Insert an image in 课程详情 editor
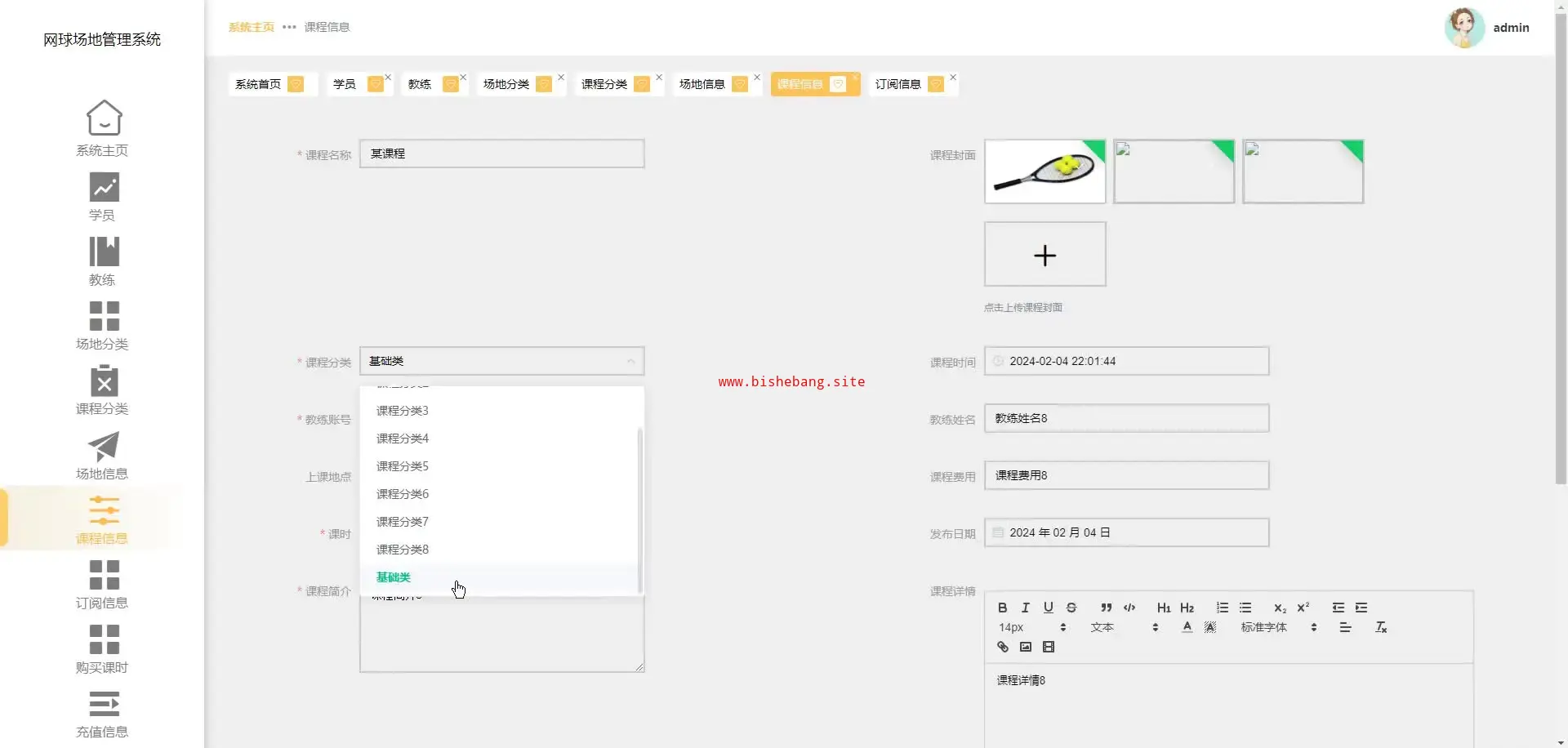 pyautogui.click(x=1025, y=647)
